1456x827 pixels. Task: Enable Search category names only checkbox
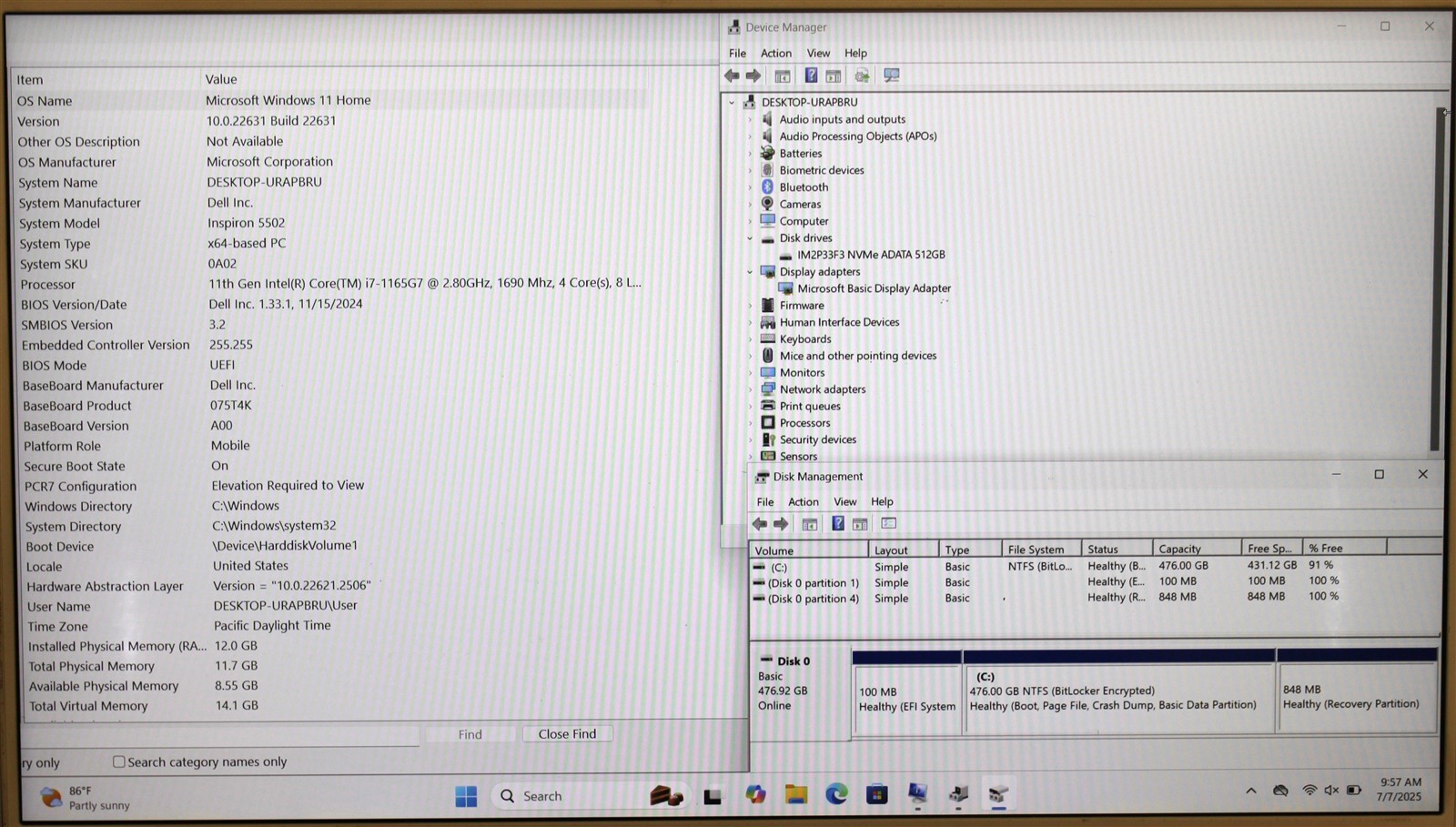click(118, 761)
